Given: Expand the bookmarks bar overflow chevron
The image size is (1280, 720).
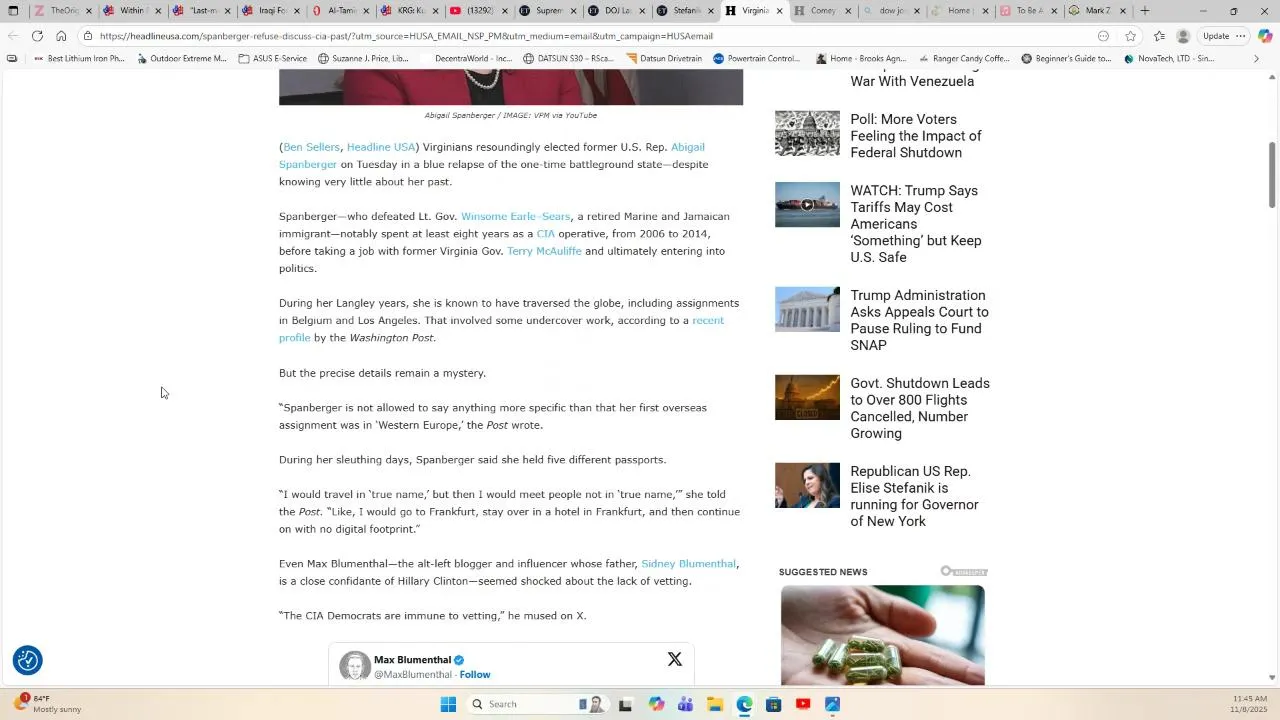Looking at the screenshot, I should pos(1257,59).
